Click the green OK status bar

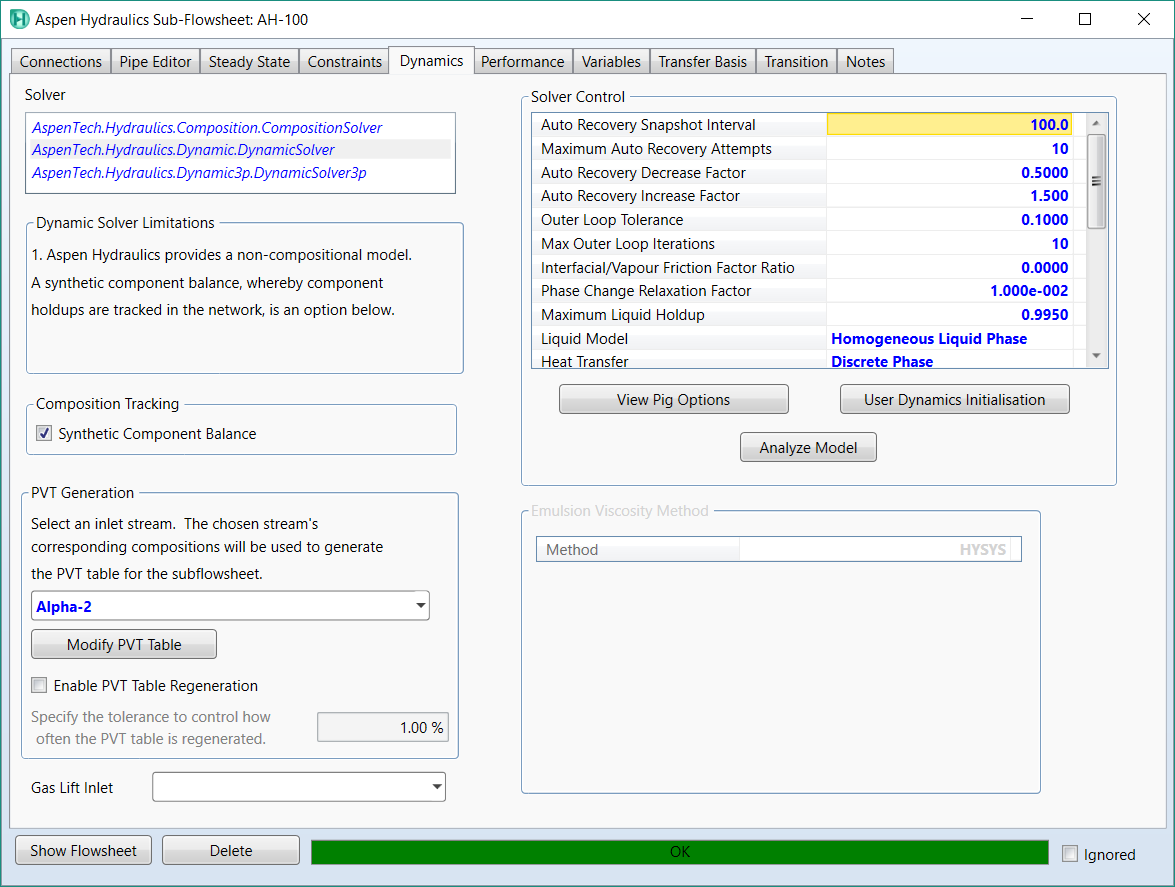680,852
